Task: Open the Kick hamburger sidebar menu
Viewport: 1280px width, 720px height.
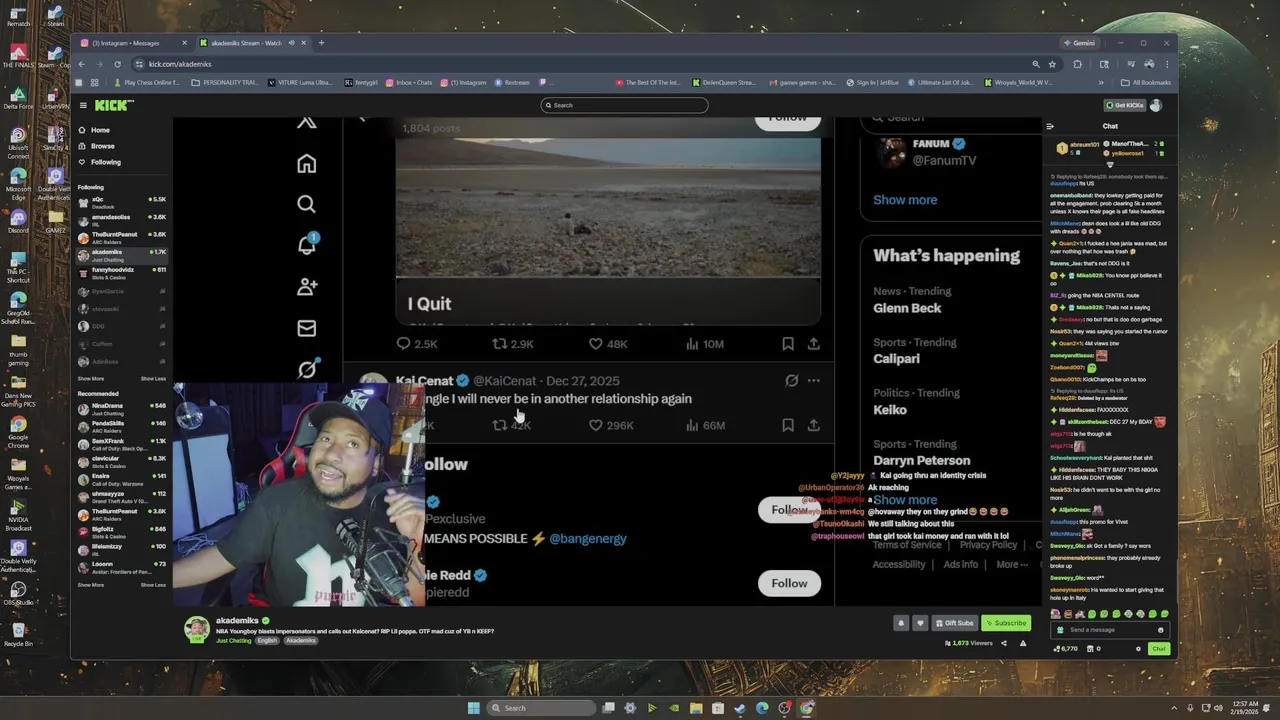Action: tap(82, 105)
